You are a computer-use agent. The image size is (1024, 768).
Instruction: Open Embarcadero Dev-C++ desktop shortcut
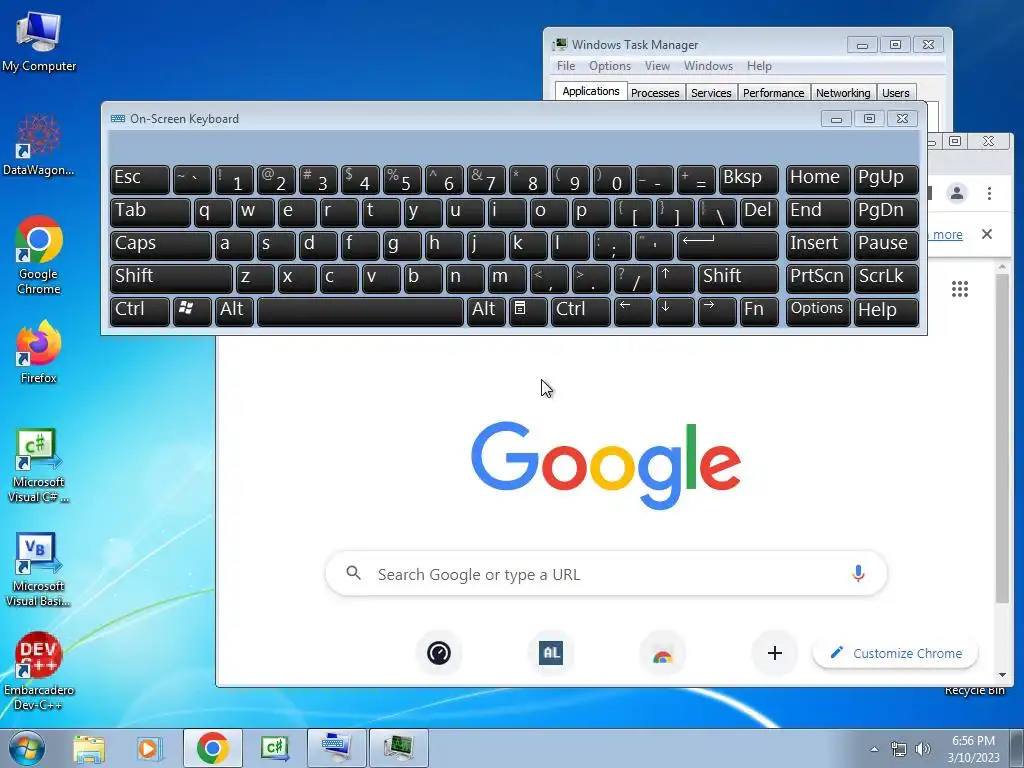[39, 670]
